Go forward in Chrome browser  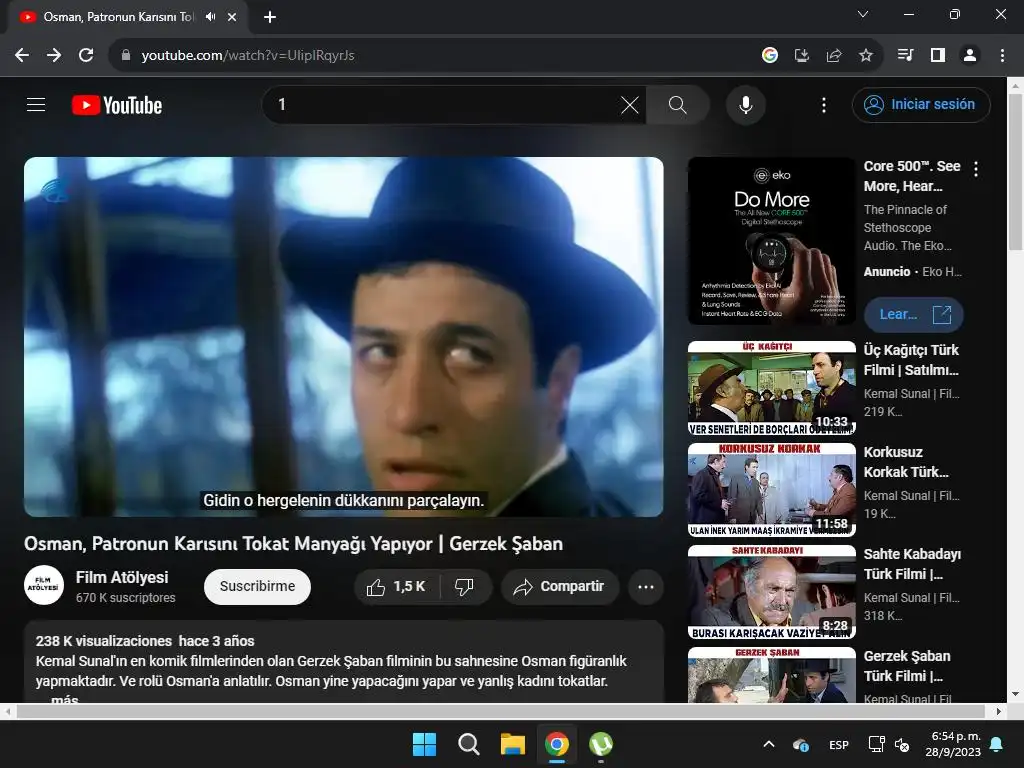pos(54,56)
